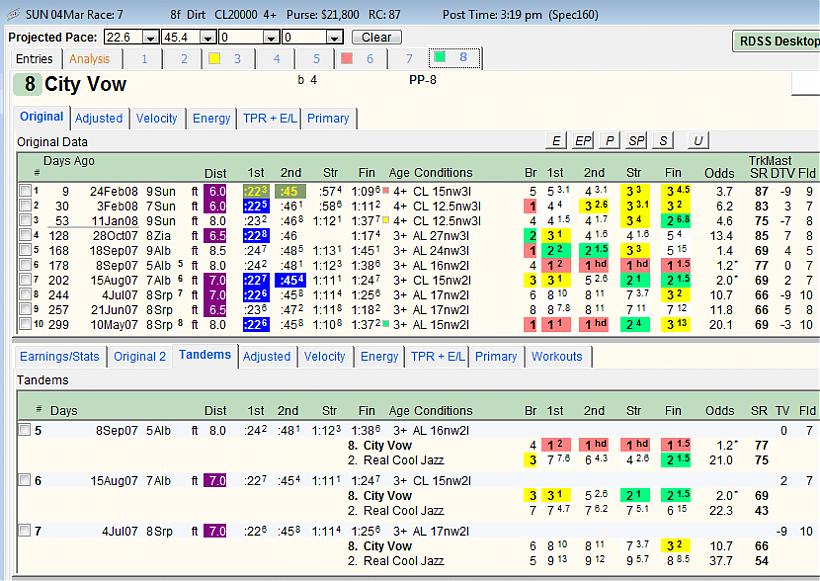Click first Real Cool Jazz entry in Tandems

pos(396,460)
